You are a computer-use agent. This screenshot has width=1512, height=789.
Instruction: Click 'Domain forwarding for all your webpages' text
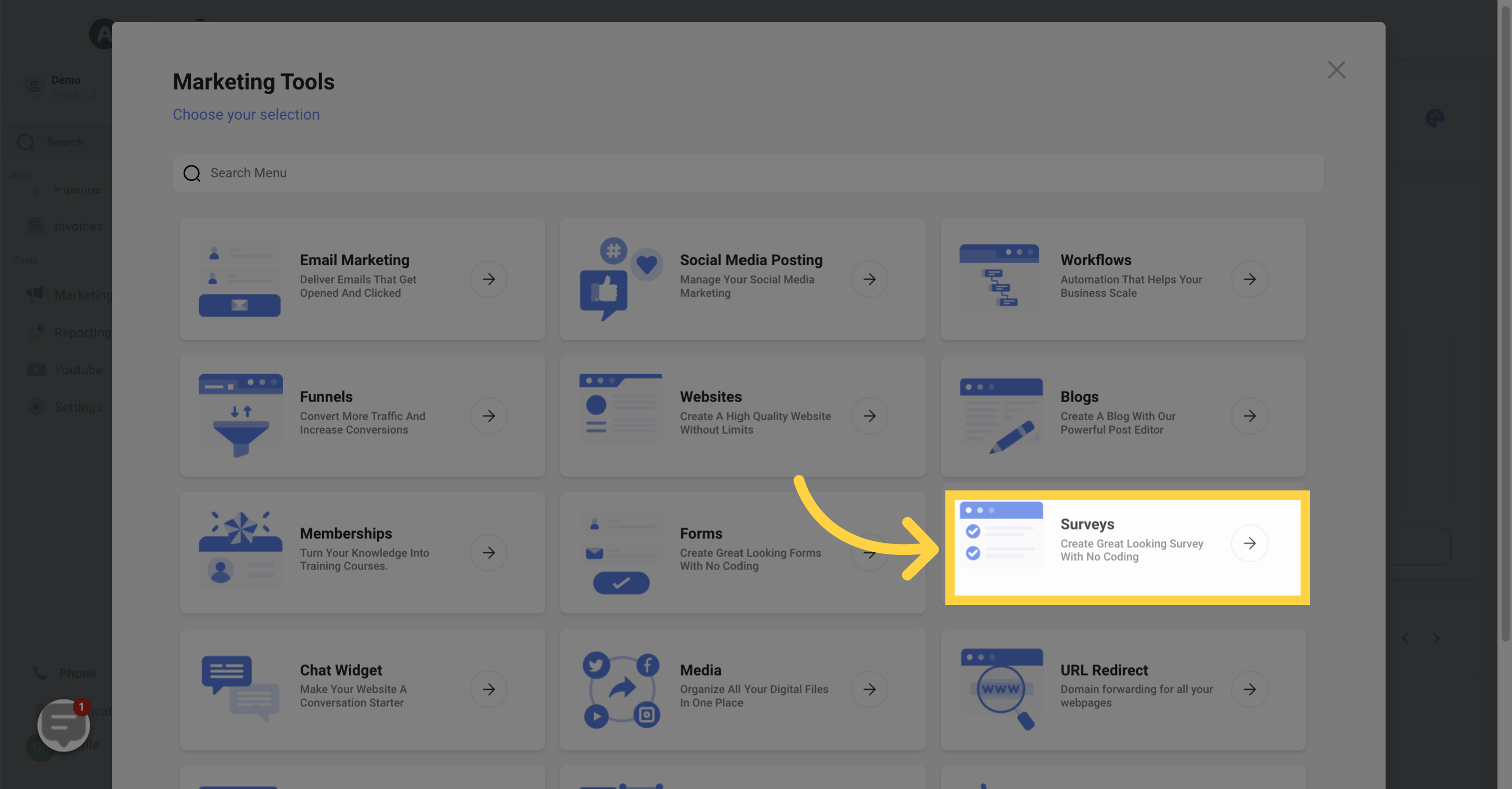pyautogui.click(x=1136, y=696)
